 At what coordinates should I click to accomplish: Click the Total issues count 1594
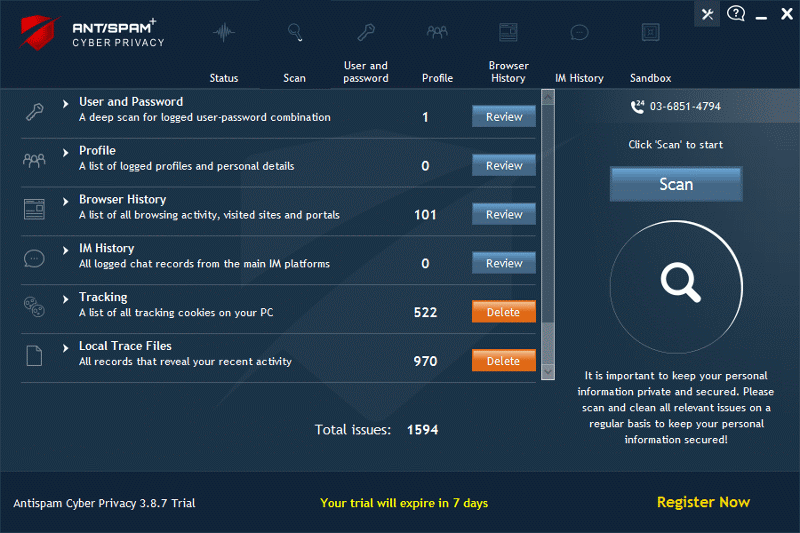(422, 430)
